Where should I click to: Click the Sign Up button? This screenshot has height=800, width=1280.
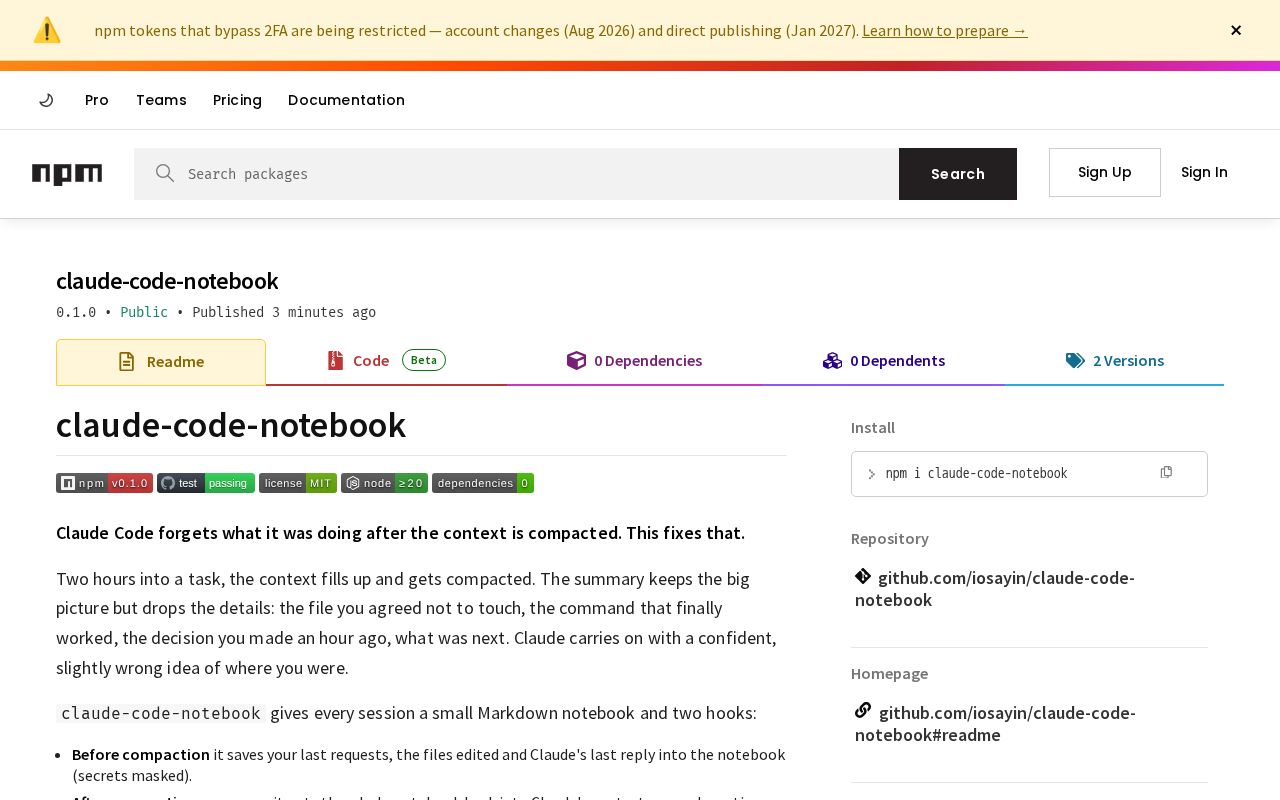pos(1105,172)
